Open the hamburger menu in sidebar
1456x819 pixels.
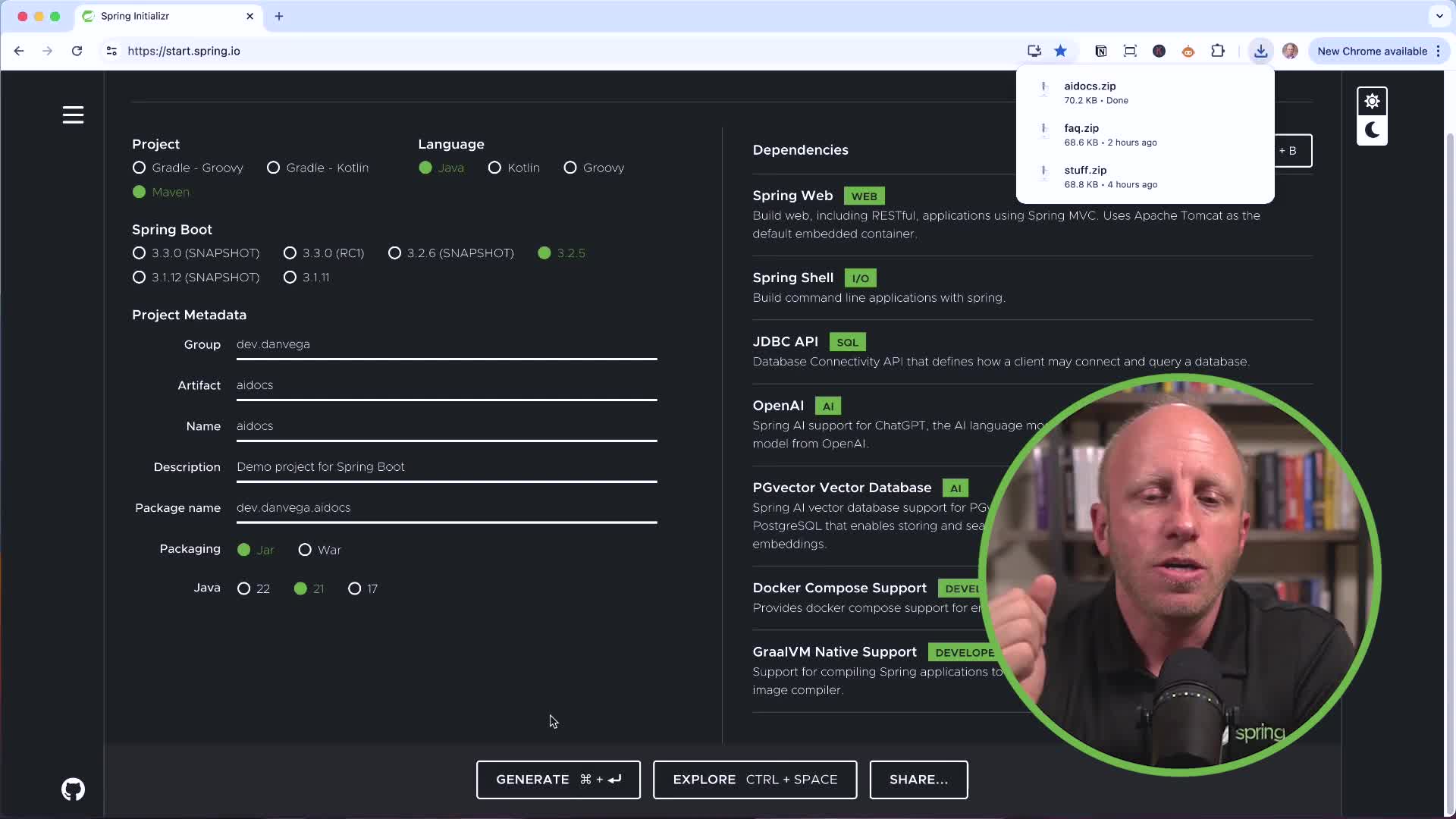(x=73, y=115)
